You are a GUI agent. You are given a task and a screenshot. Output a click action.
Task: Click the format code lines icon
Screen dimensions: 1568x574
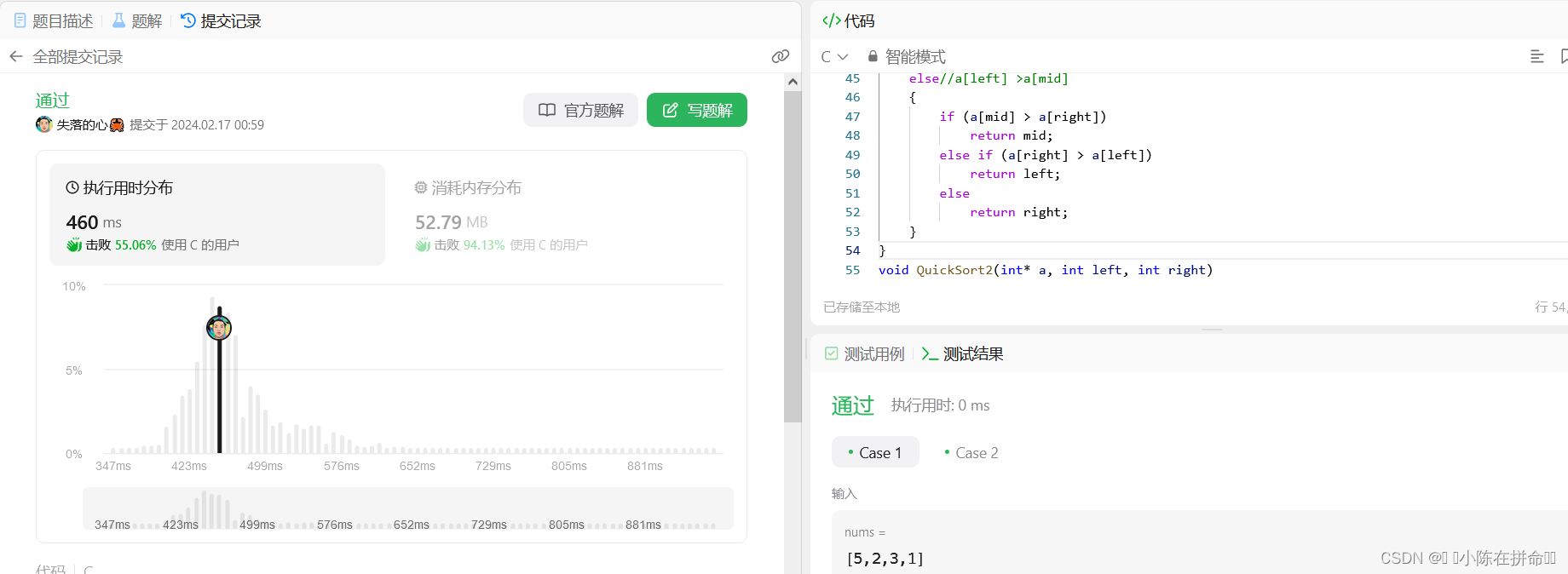(1537, 56)
